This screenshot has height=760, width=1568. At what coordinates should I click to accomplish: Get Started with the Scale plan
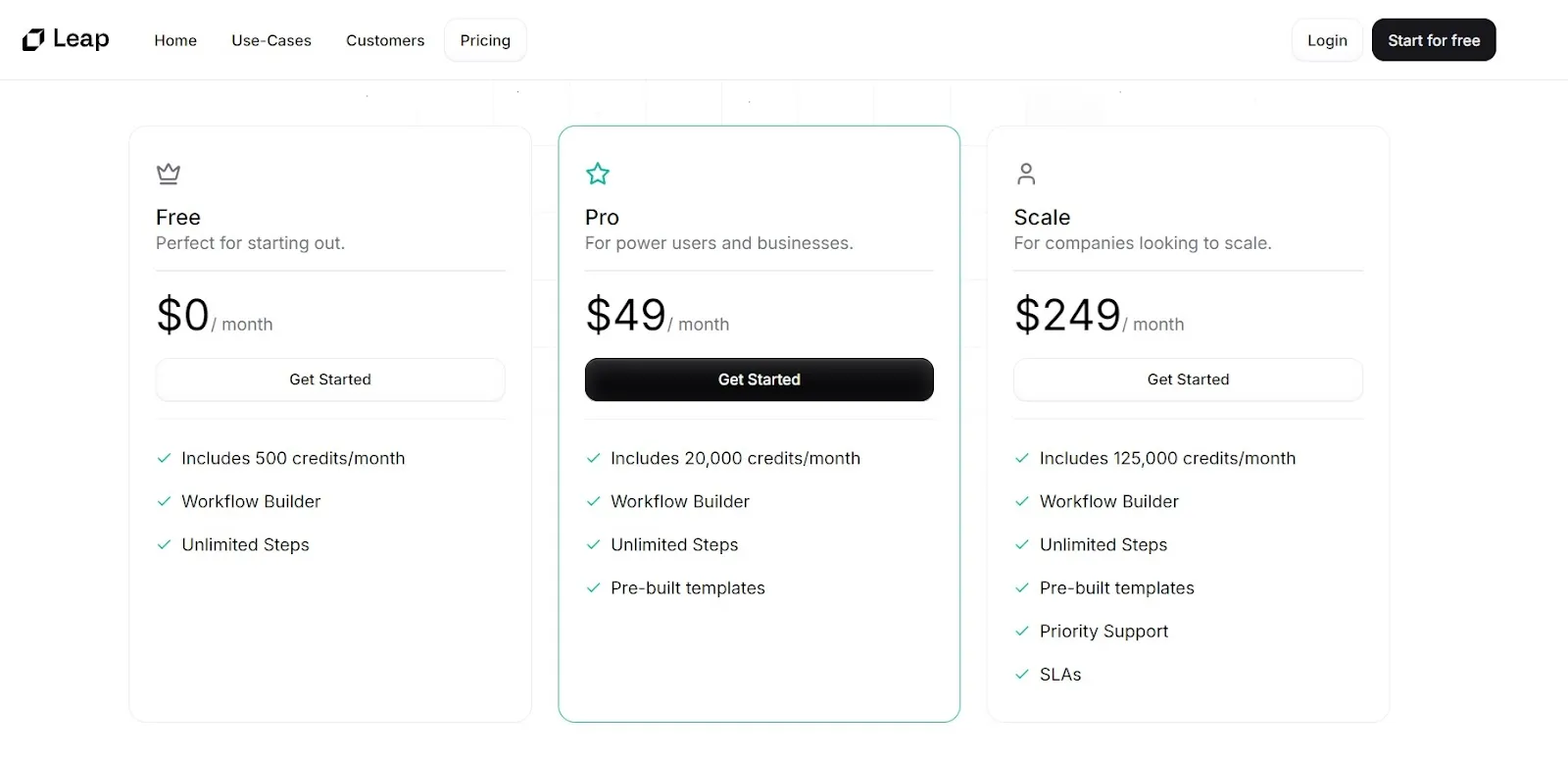click(x=1188, y=380)
